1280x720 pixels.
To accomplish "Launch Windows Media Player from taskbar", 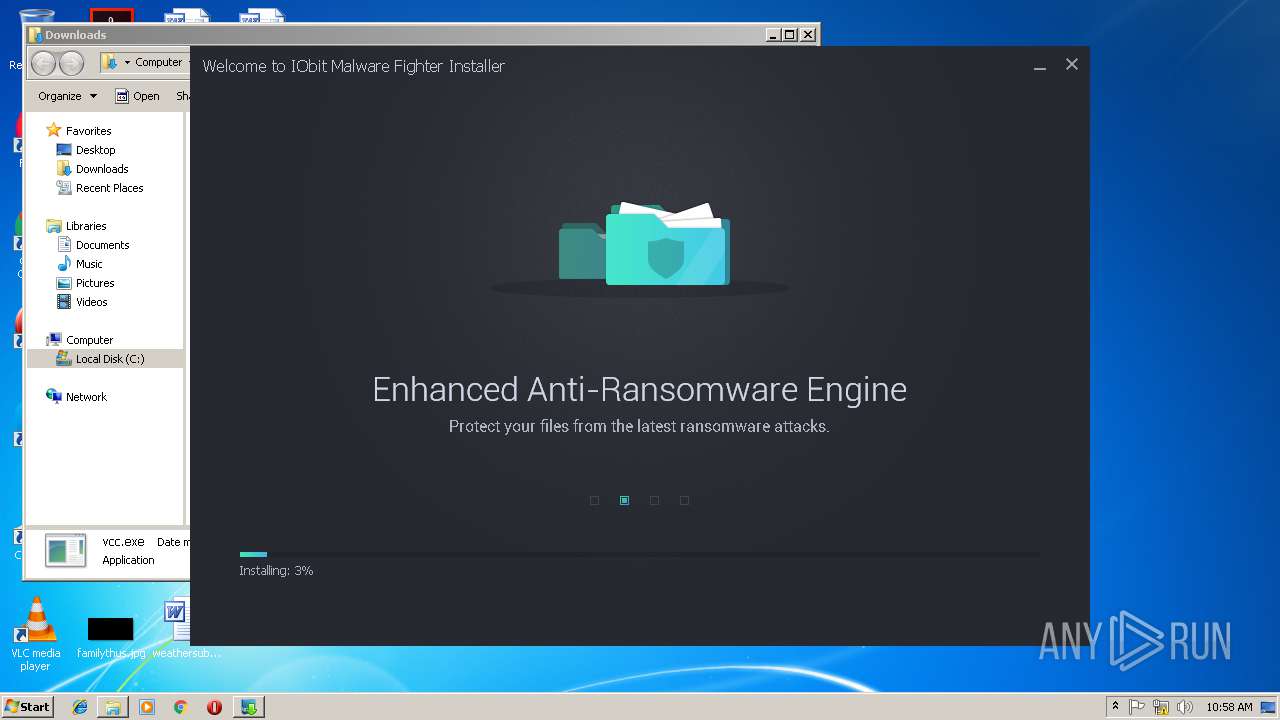I will [x=147, y=707].
